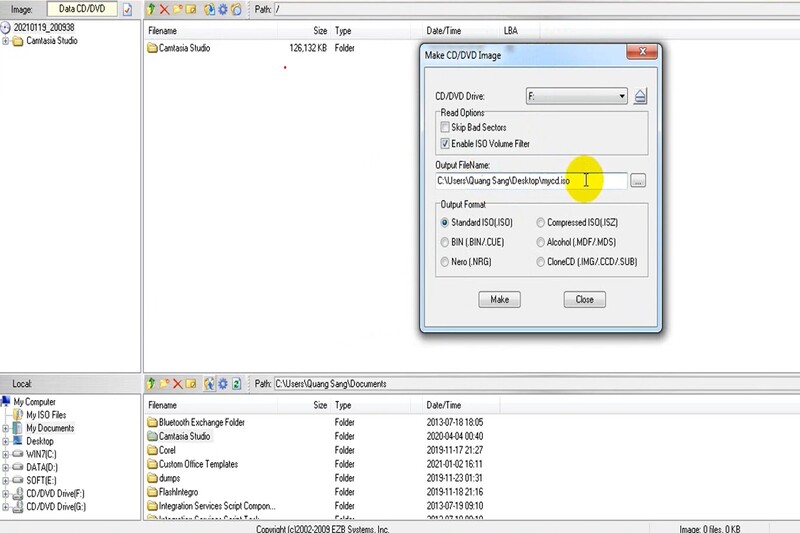
Task: Uncheck Enable ISO Volume Filter
Action: coord(445,144)
